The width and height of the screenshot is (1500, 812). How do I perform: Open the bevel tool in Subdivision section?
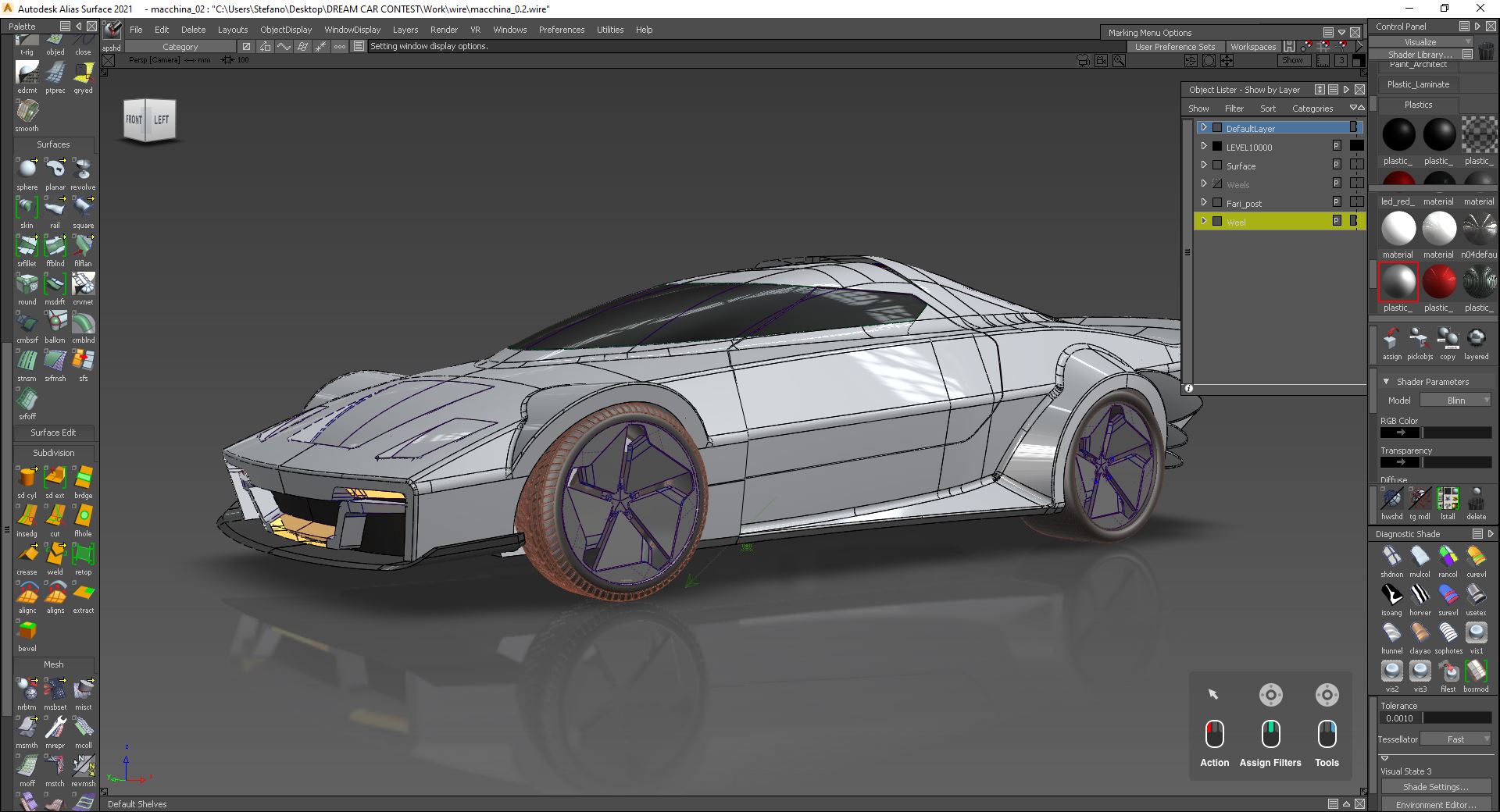tap(27, 630)
